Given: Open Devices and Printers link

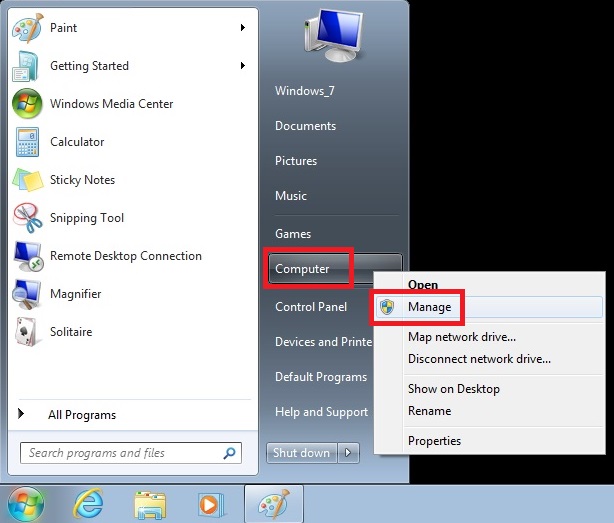Looking at the screenshot, I should pyautogui.click(x=323, y=342).
